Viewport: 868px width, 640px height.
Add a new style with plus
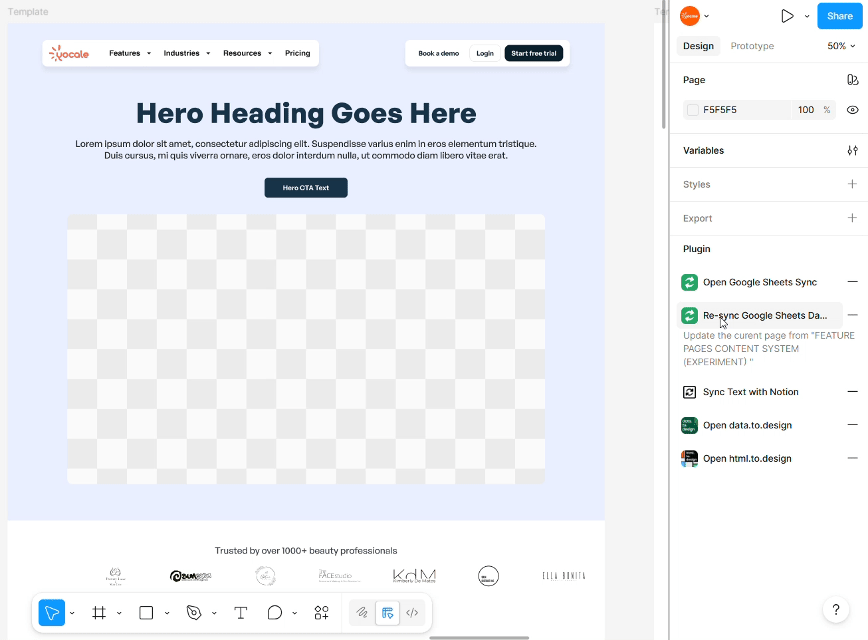(852, 184)
